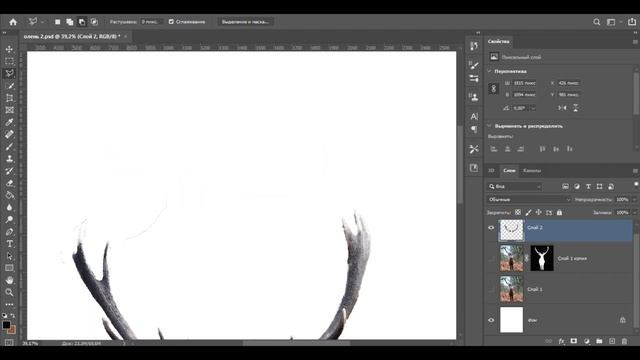This screenshot has height=360, width=640.
Task: Click Delete layer trash button
Action: click(x=624, y=341)
